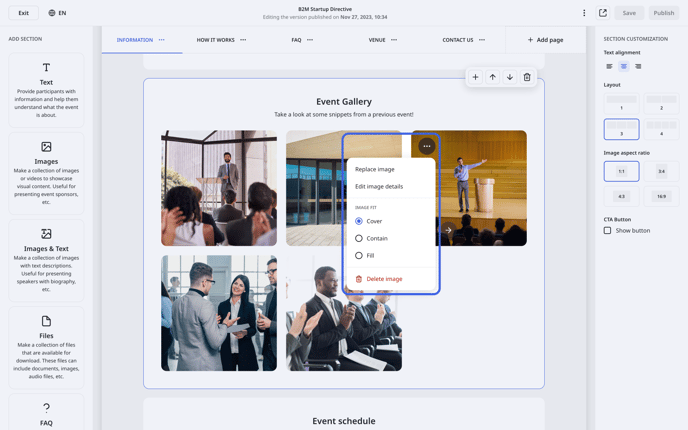Move the gallery section up
The width and height of the screenshot is (688, 430).
[x=492, y=77]
